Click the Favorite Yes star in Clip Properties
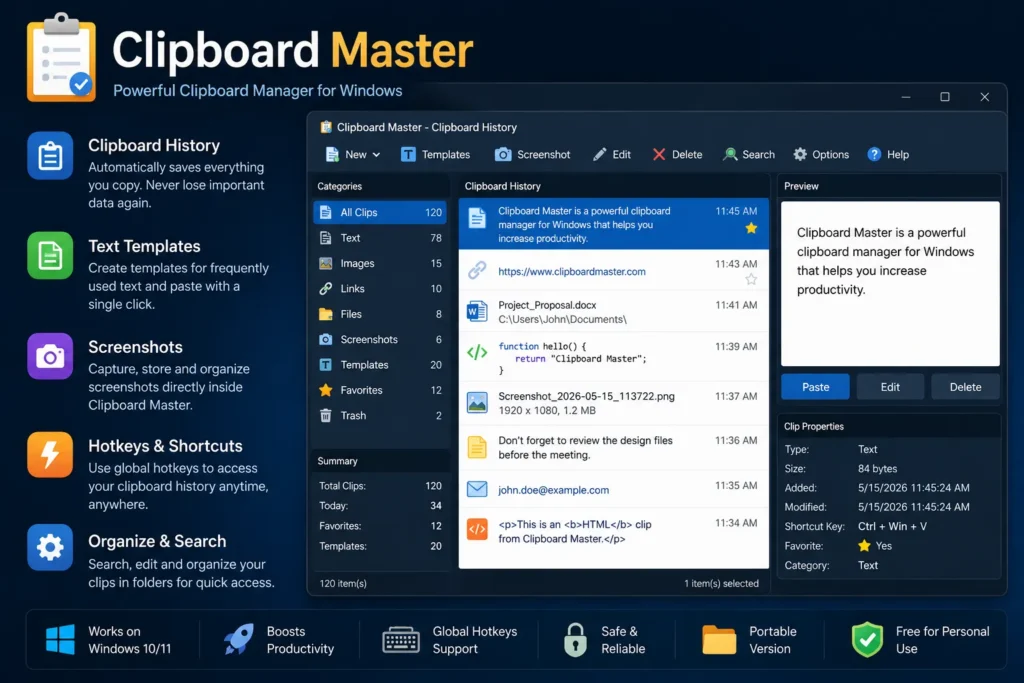 (864, 546)
